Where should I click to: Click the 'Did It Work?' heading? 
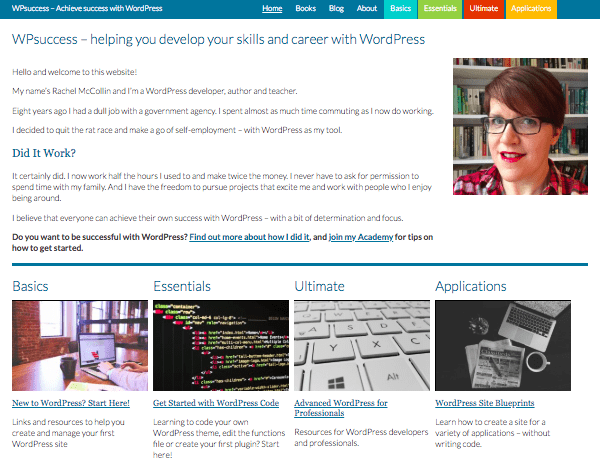(x=44, y=153)
